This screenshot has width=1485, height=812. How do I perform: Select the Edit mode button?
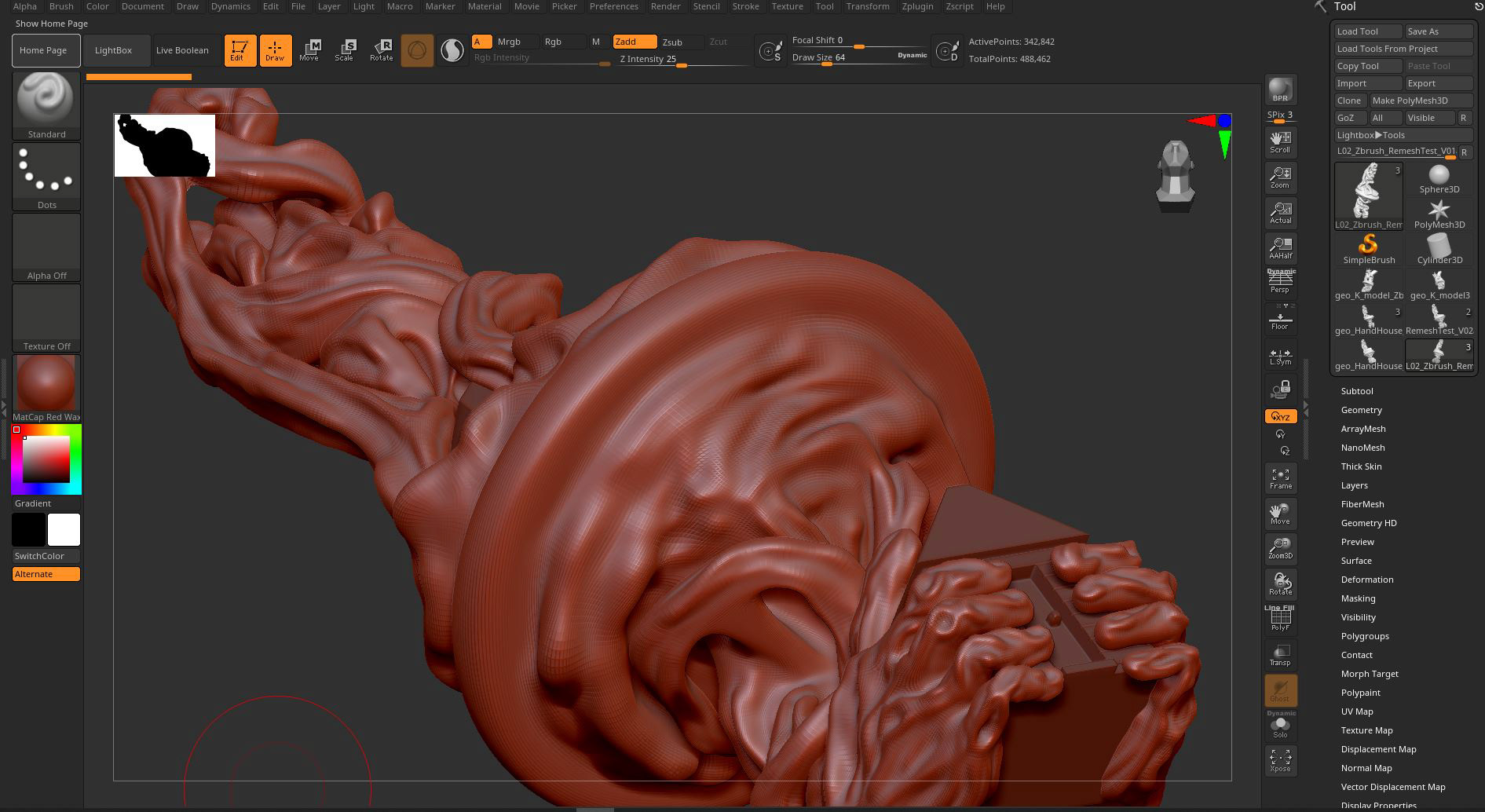(x=240, y=50)
